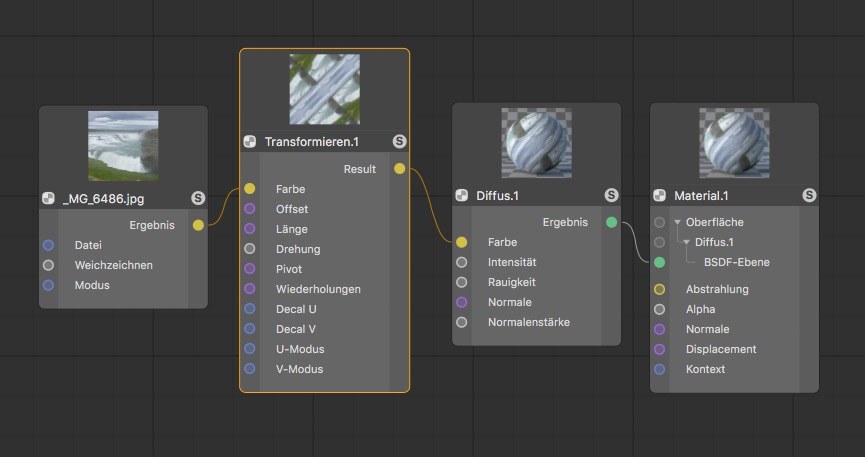Click the checker icon beside _MG_6486.jpg title

click(x=49, y=199)
